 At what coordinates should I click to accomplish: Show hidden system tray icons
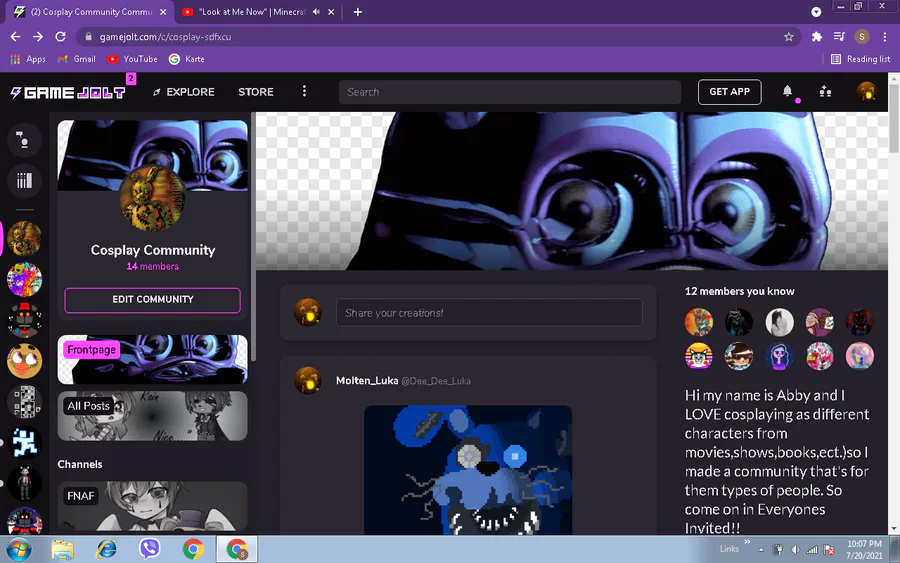click(x=761, y=550)
